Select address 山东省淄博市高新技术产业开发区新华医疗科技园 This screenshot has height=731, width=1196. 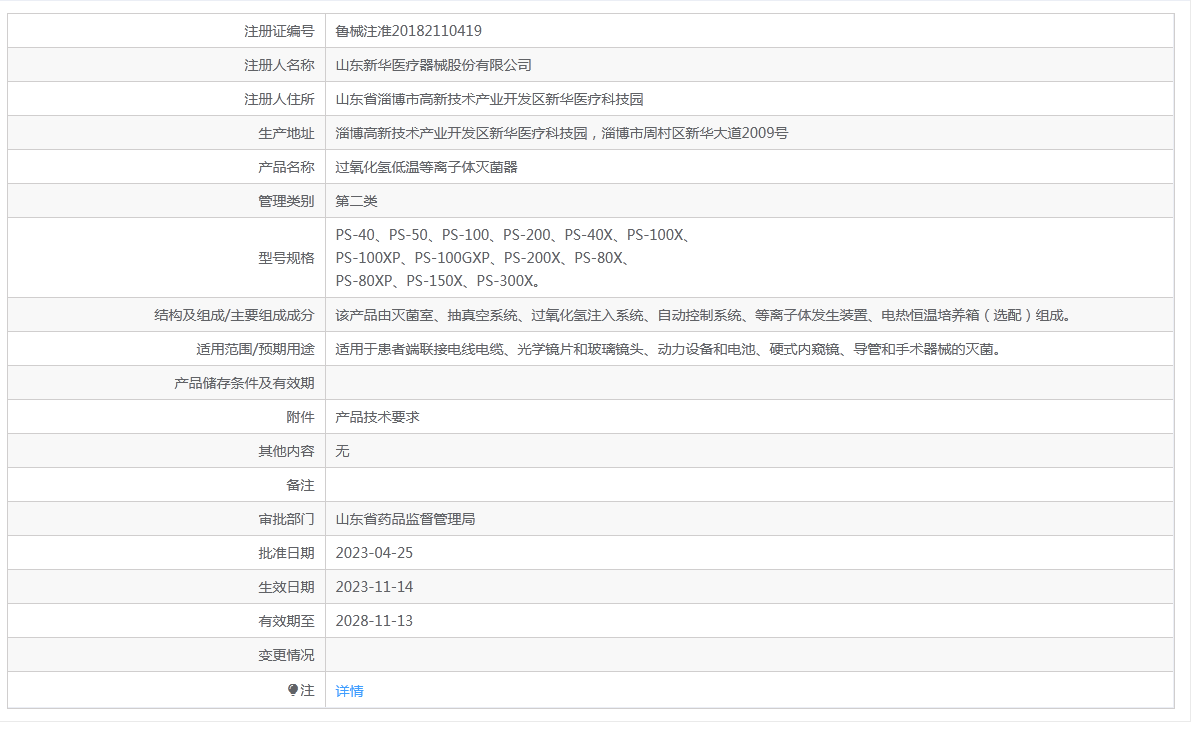click(x=490, y=99)
